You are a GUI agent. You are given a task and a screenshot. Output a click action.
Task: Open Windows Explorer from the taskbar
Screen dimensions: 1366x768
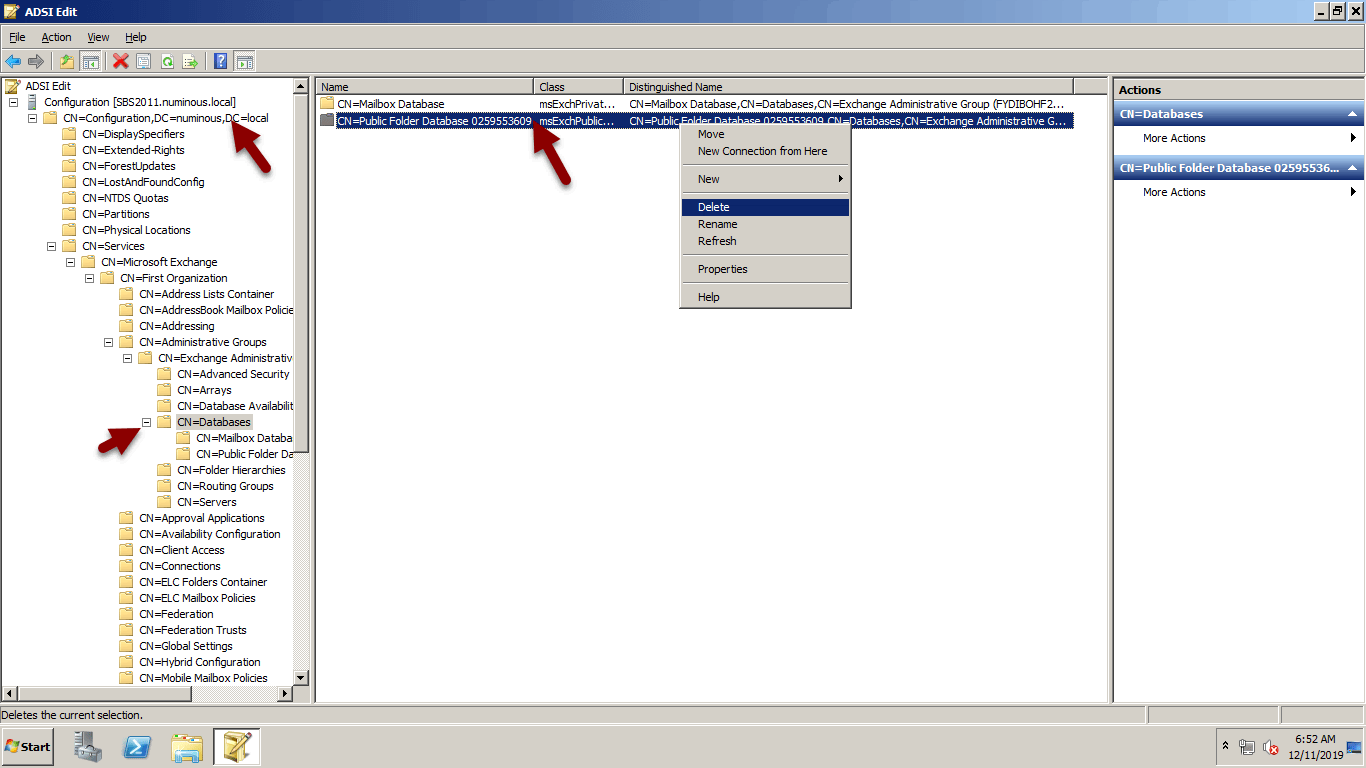pyautogui.click(x=187, y=747)
